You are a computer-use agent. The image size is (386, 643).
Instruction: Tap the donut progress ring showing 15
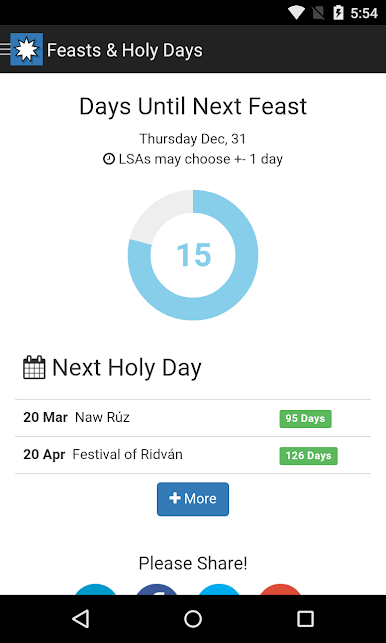pos(193,255)
